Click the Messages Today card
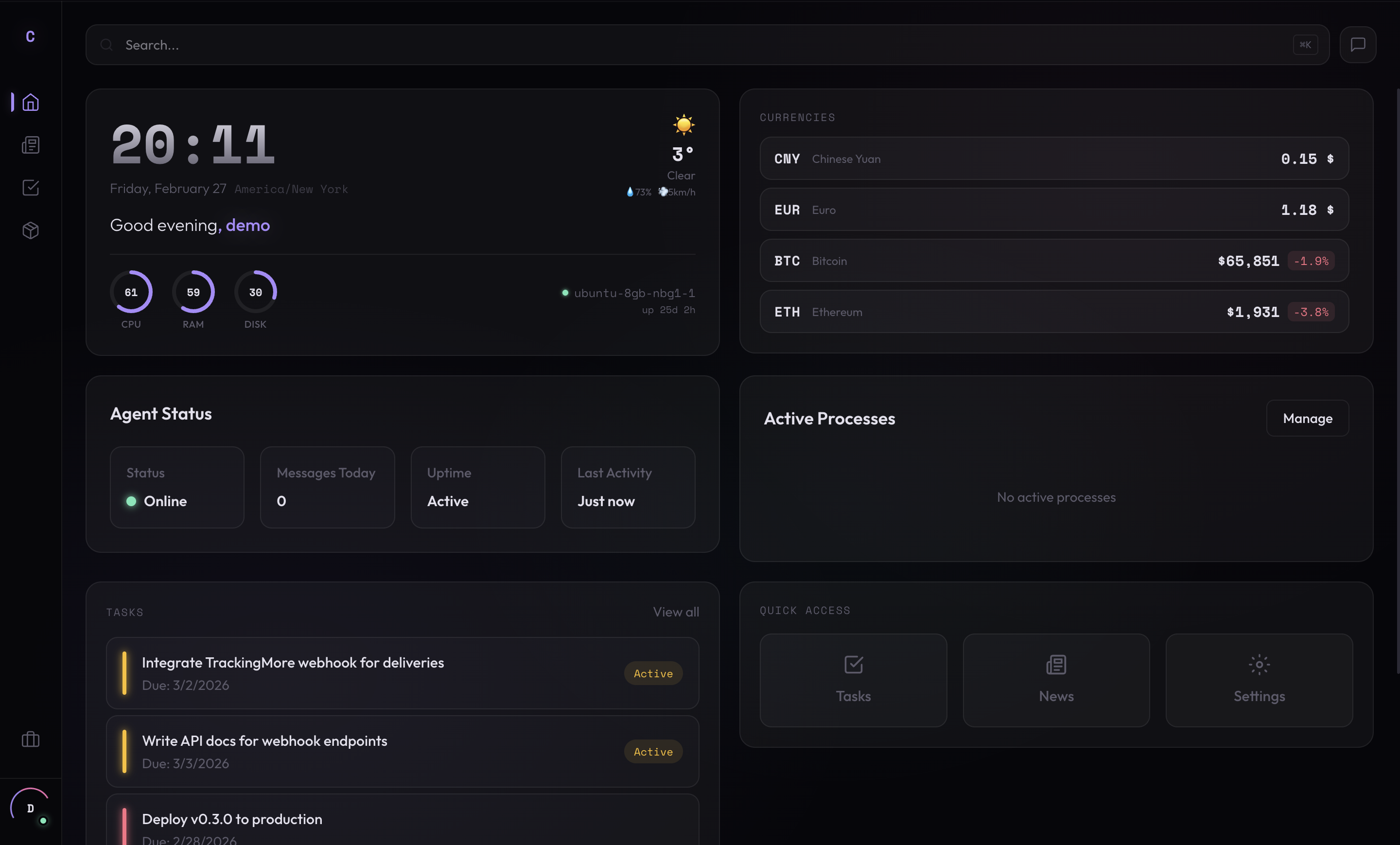The width and height of the screenshot is (1400, 845). point(327,487)
